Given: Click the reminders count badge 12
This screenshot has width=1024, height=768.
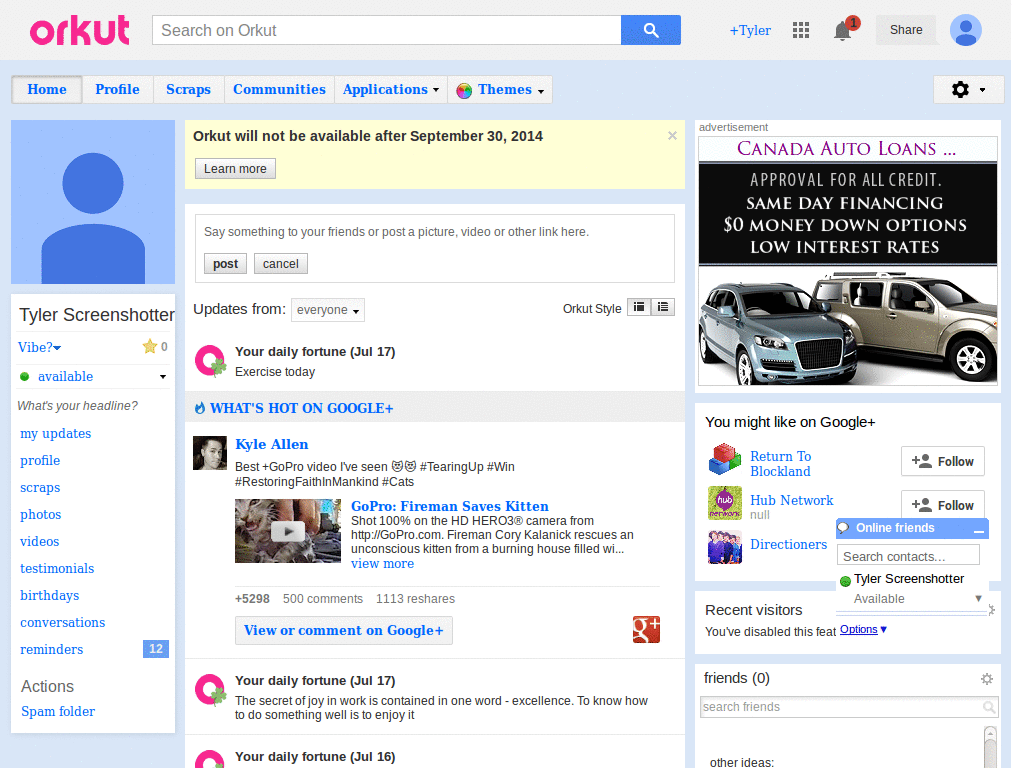Looking at the screenshot, I should (155, 648).
